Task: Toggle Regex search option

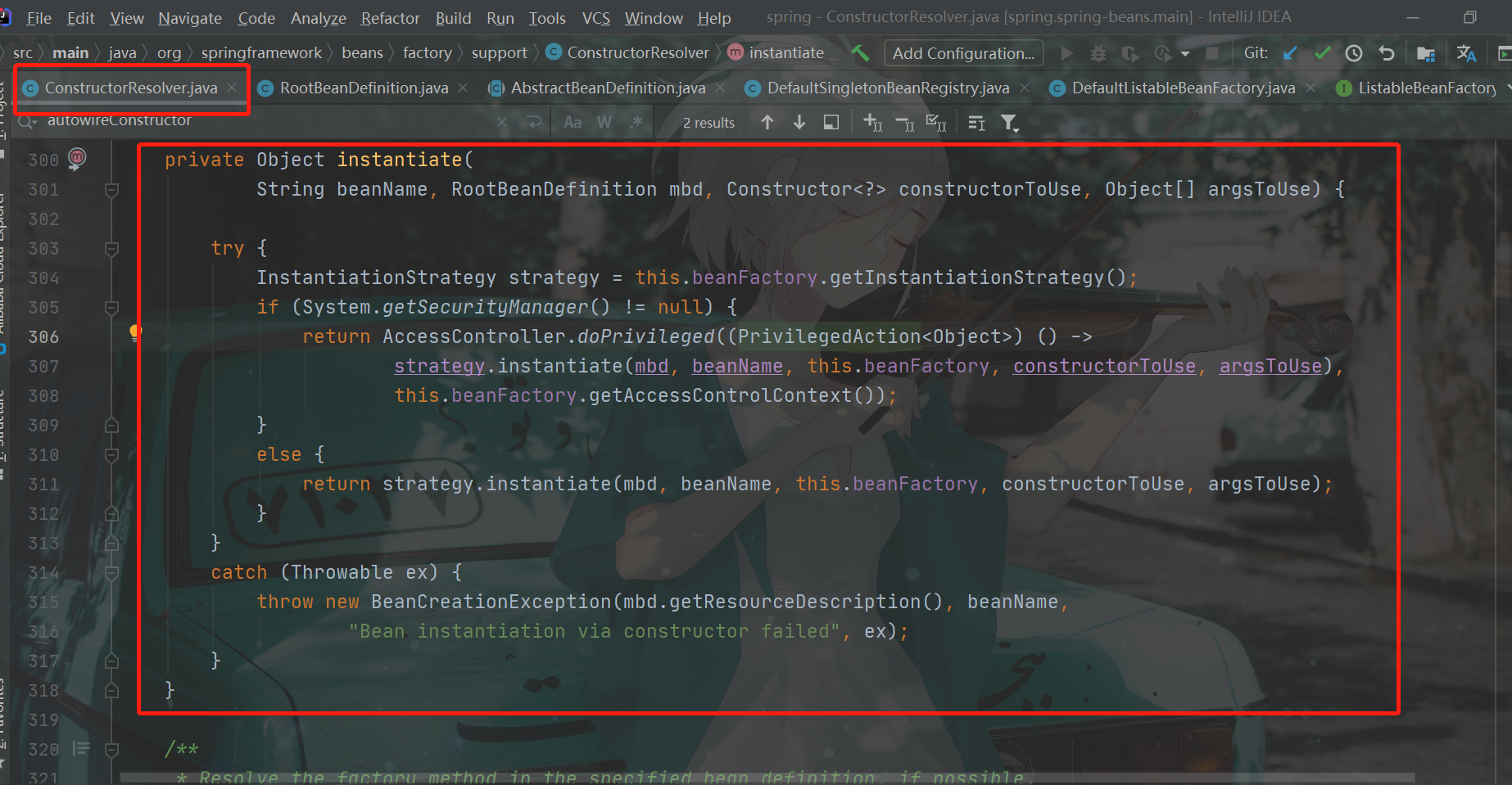Action: 636,122
